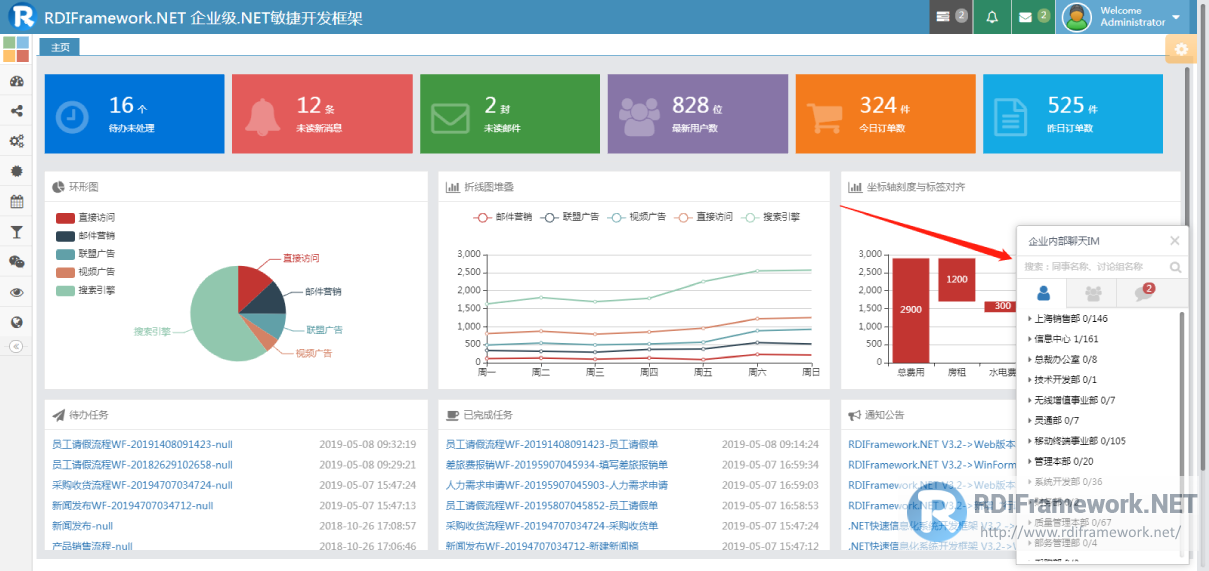
Task: Switch to the IM messages tab with badge
Action: coord(1144,293)
